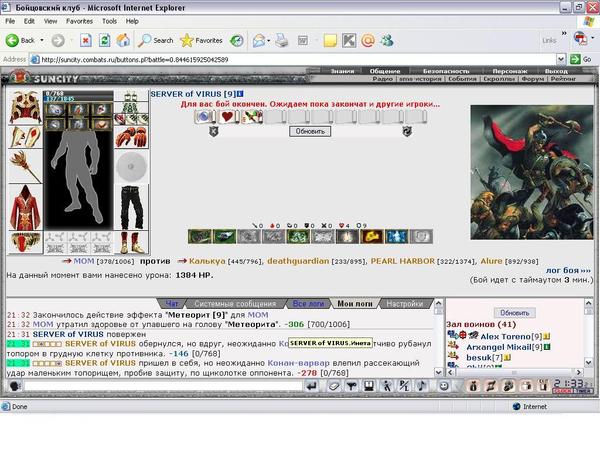Click the green necklace slot
Viewport: 600px width, 450px height.
(x=131, y=108)
